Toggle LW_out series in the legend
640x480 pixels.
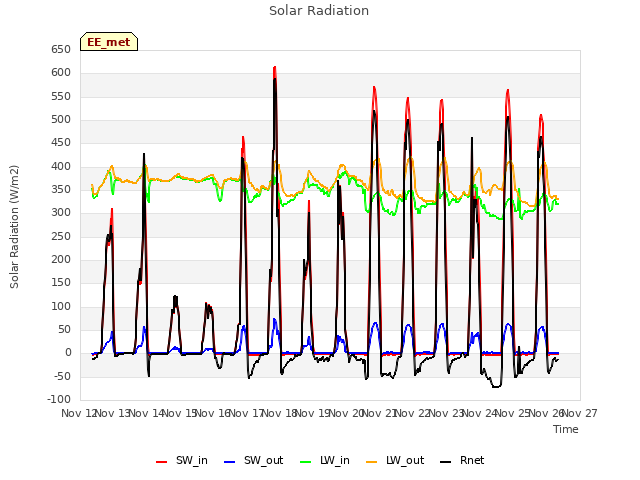[395, 460]
